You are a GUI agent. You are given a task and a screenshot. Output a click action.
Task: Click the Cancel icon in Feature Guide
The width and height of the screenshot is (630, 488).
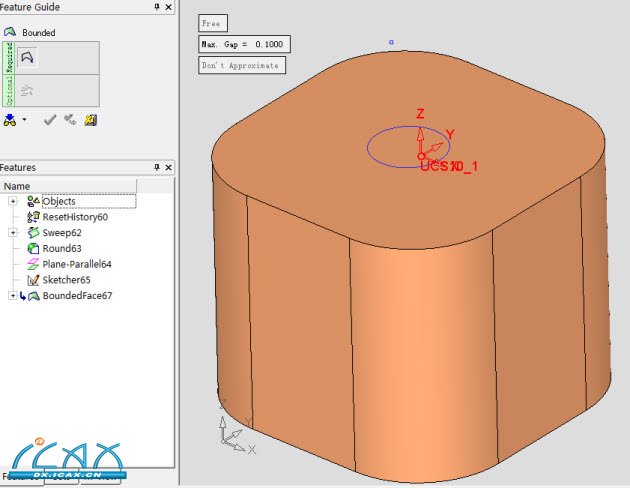coord(90,120)
